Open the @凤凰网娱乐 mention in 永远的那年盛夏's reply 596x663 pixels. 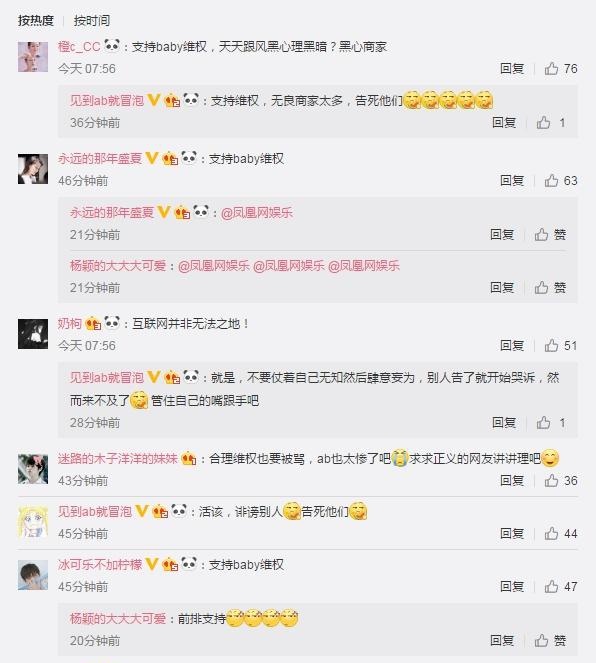click(x=257, y=213)
